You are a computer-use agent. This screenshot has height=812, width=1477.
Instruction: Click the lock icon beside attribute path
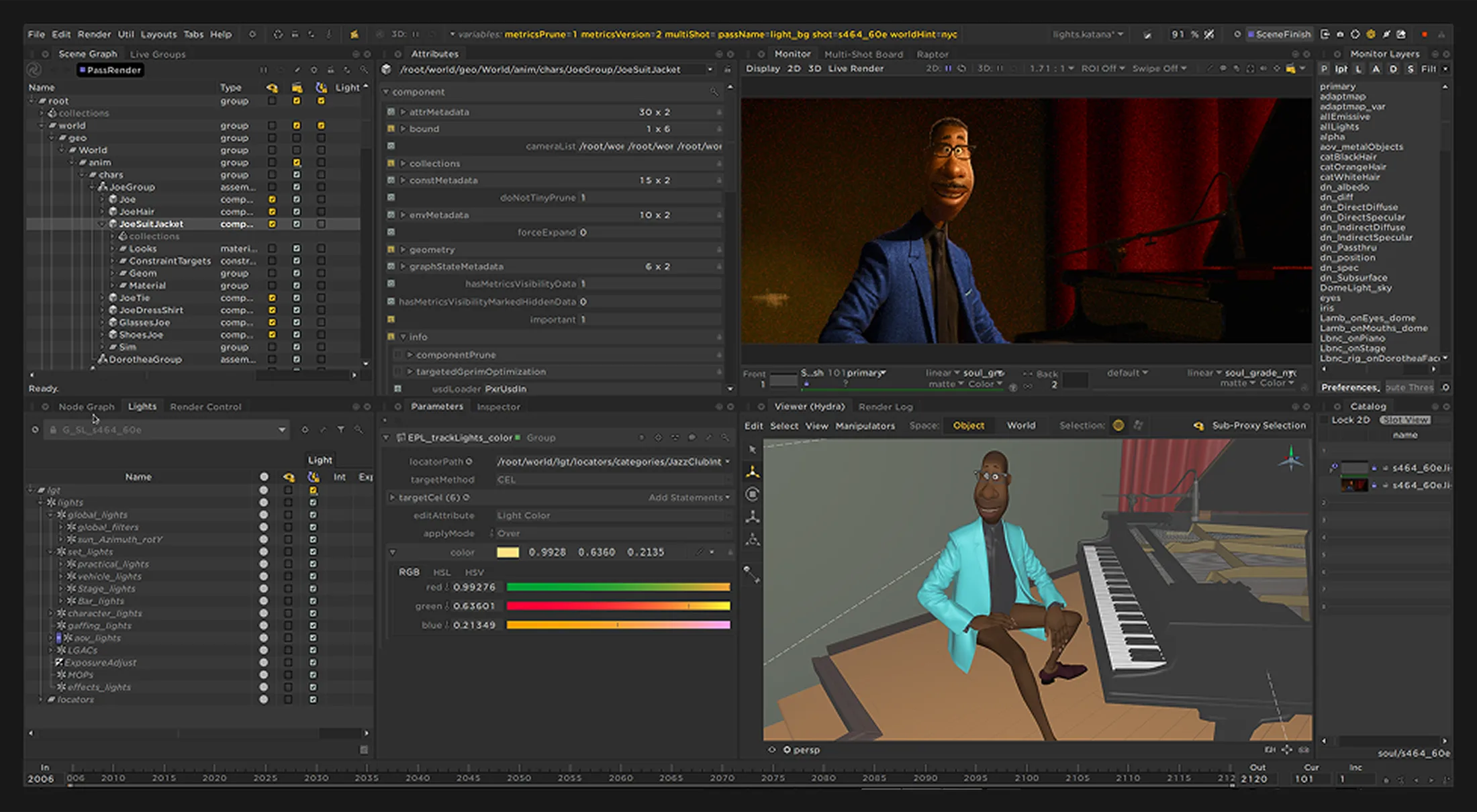point(727,70)
